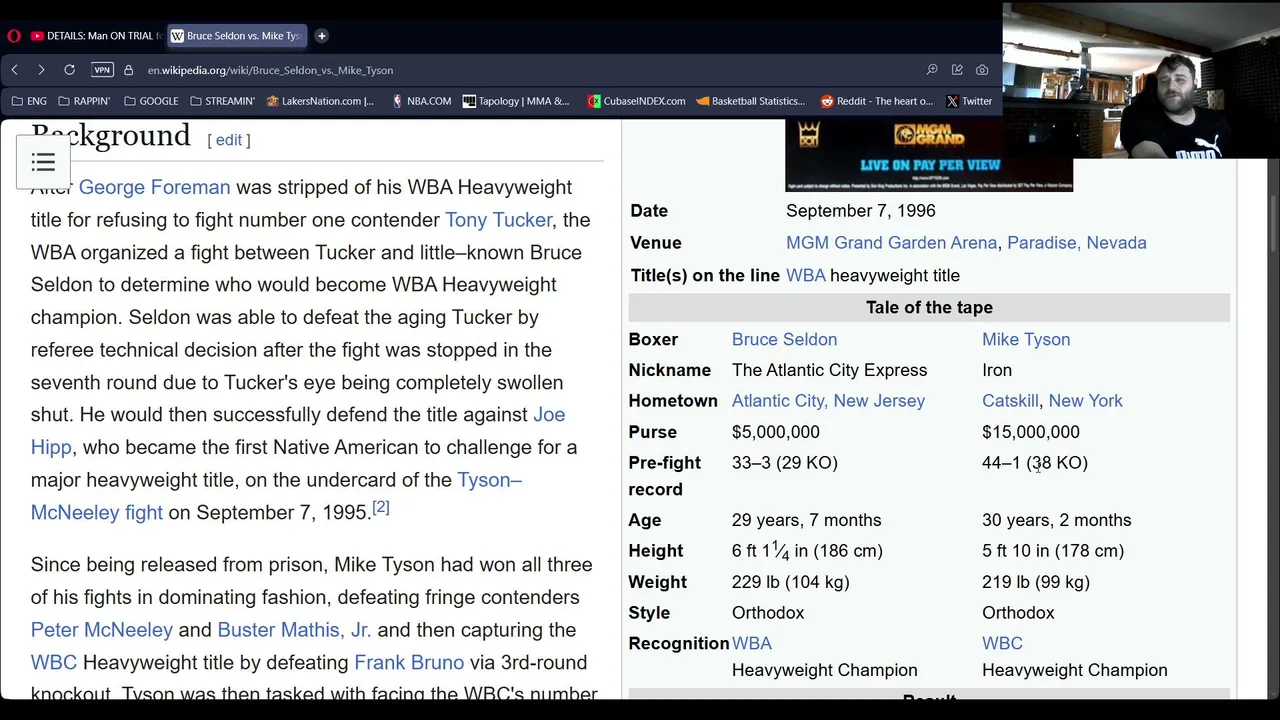Screen dimensions: 1280x720
Task: Open the WBC link in the paragraph
Action: 54,662
